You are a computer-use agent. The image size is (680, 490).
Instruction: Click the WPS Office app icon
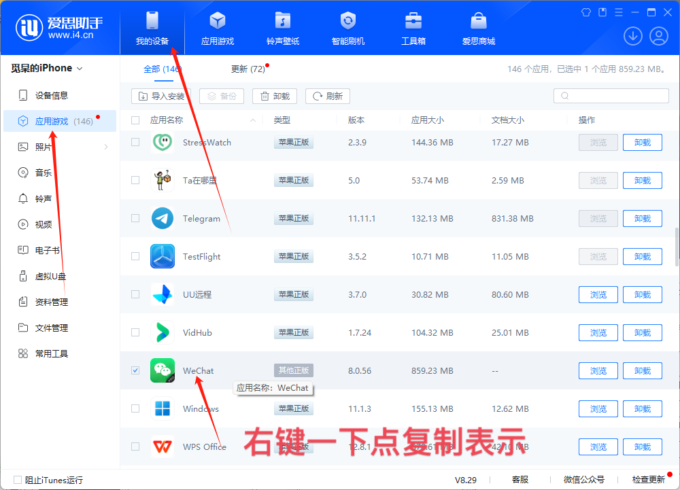coord(163,447)
